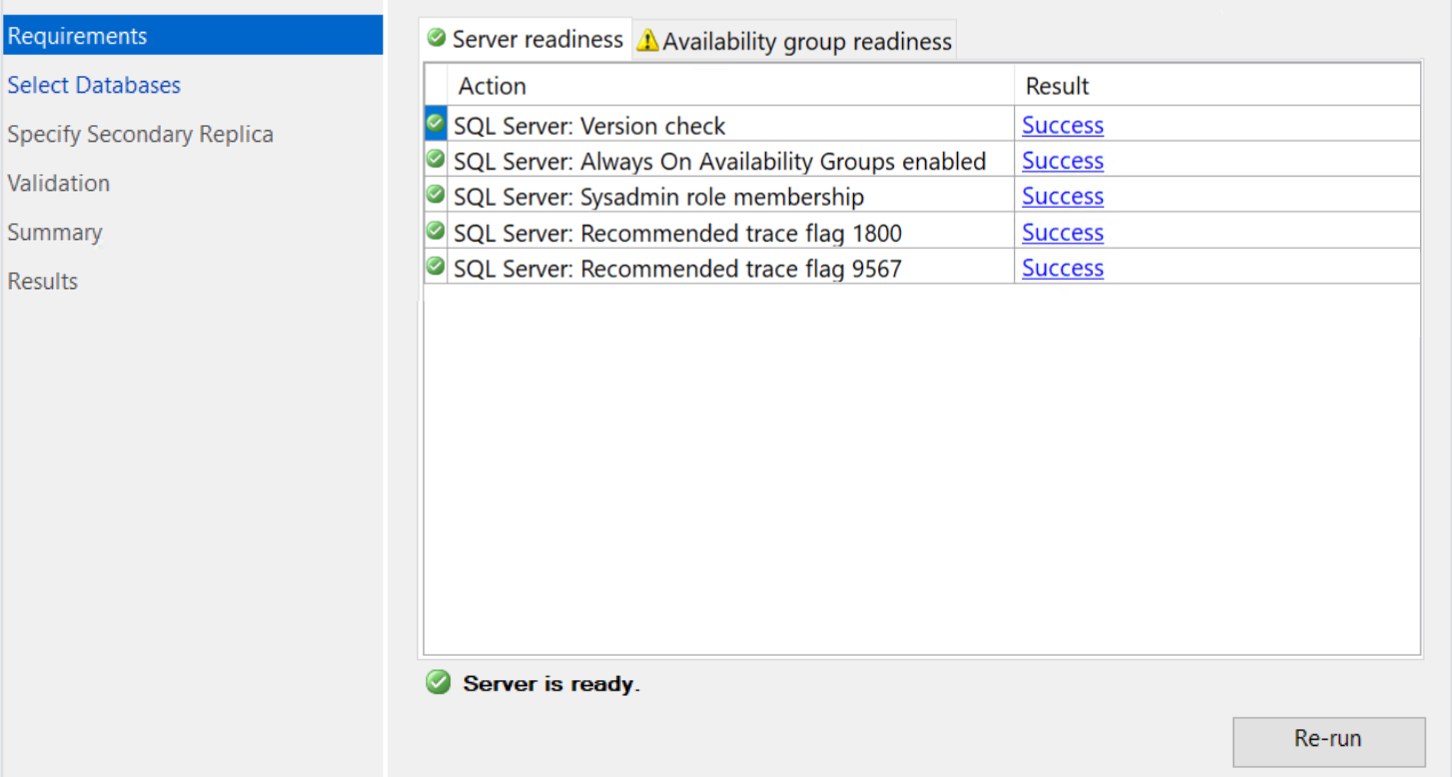This screenshot has width=1452, height=777.
Task: Open Success link for Always On Availability Groups enabled
Action: coord(1062,161)
